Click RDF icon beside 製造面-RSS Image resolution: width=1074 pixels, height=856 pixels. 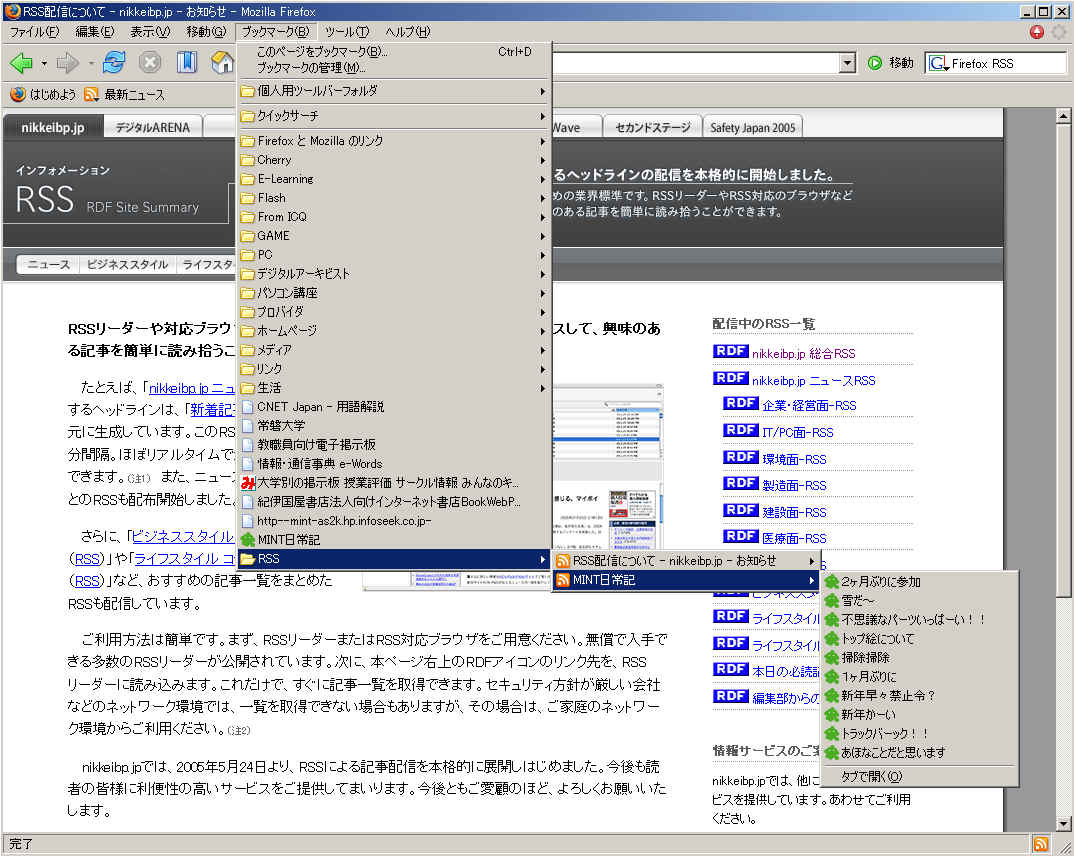pos(740,483)
